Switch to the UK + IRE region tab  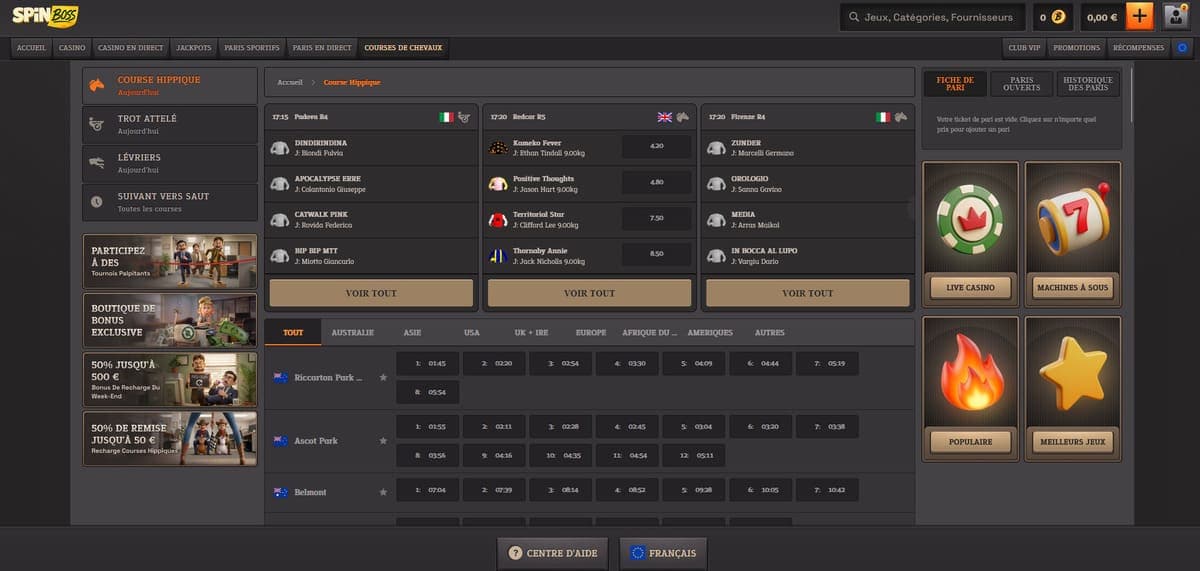pos(531,332)
